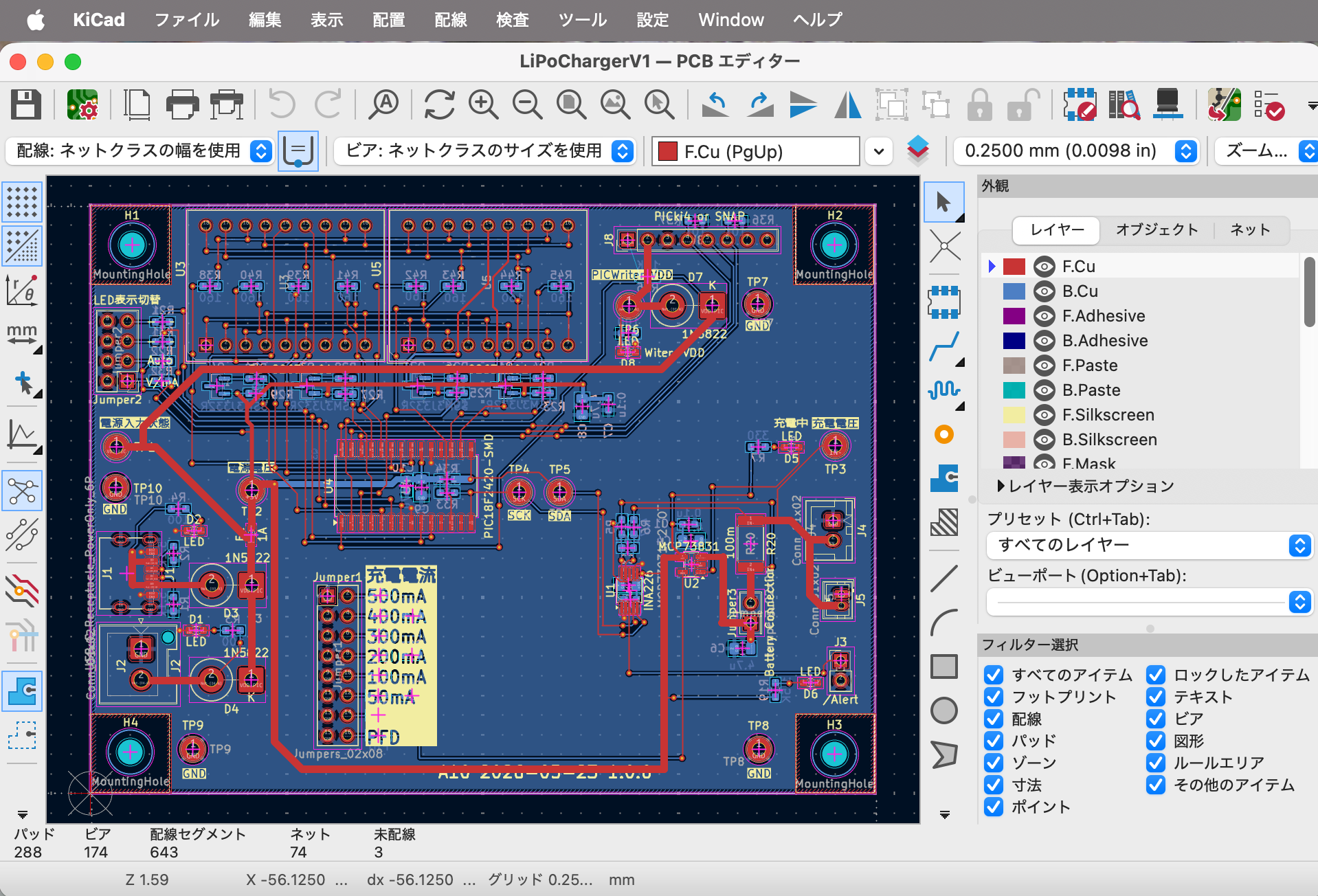Image resolution: width=1318 pixels, height=896 pixels.
Task: Hide the B.Cu layer
Action: [1045, 291]
